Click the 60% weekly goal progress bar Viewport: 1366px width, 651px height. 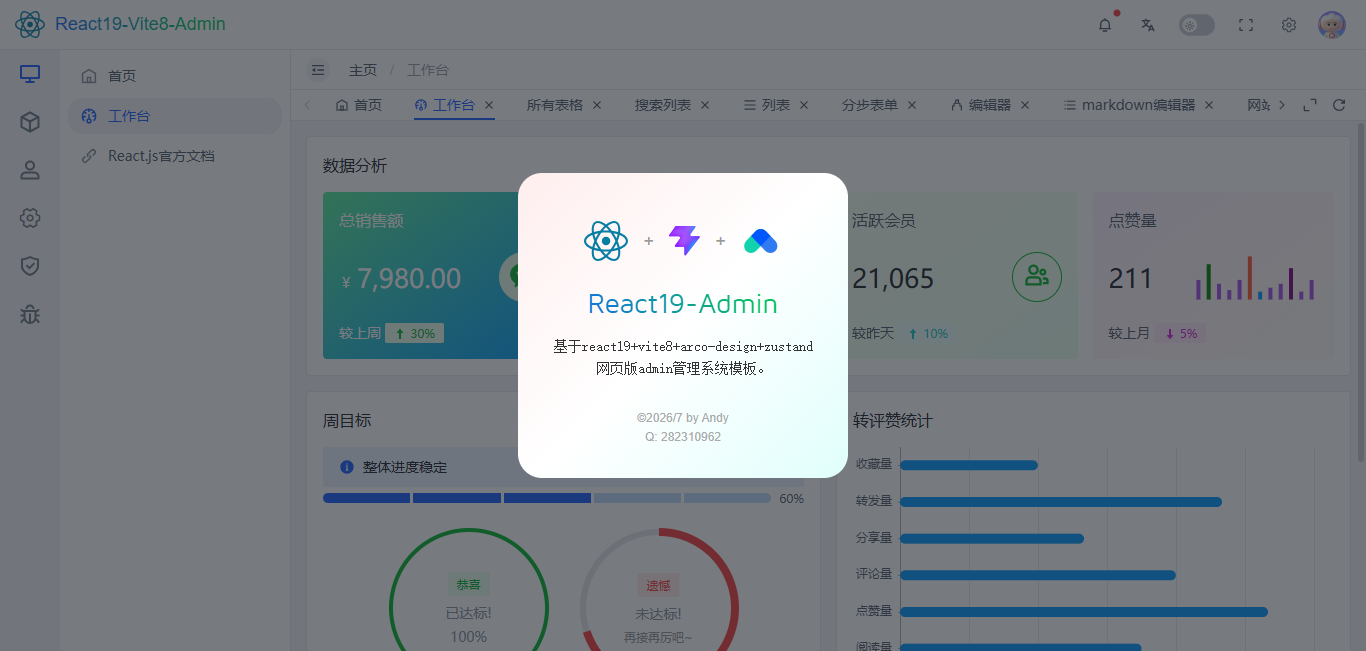click(547, 498)
